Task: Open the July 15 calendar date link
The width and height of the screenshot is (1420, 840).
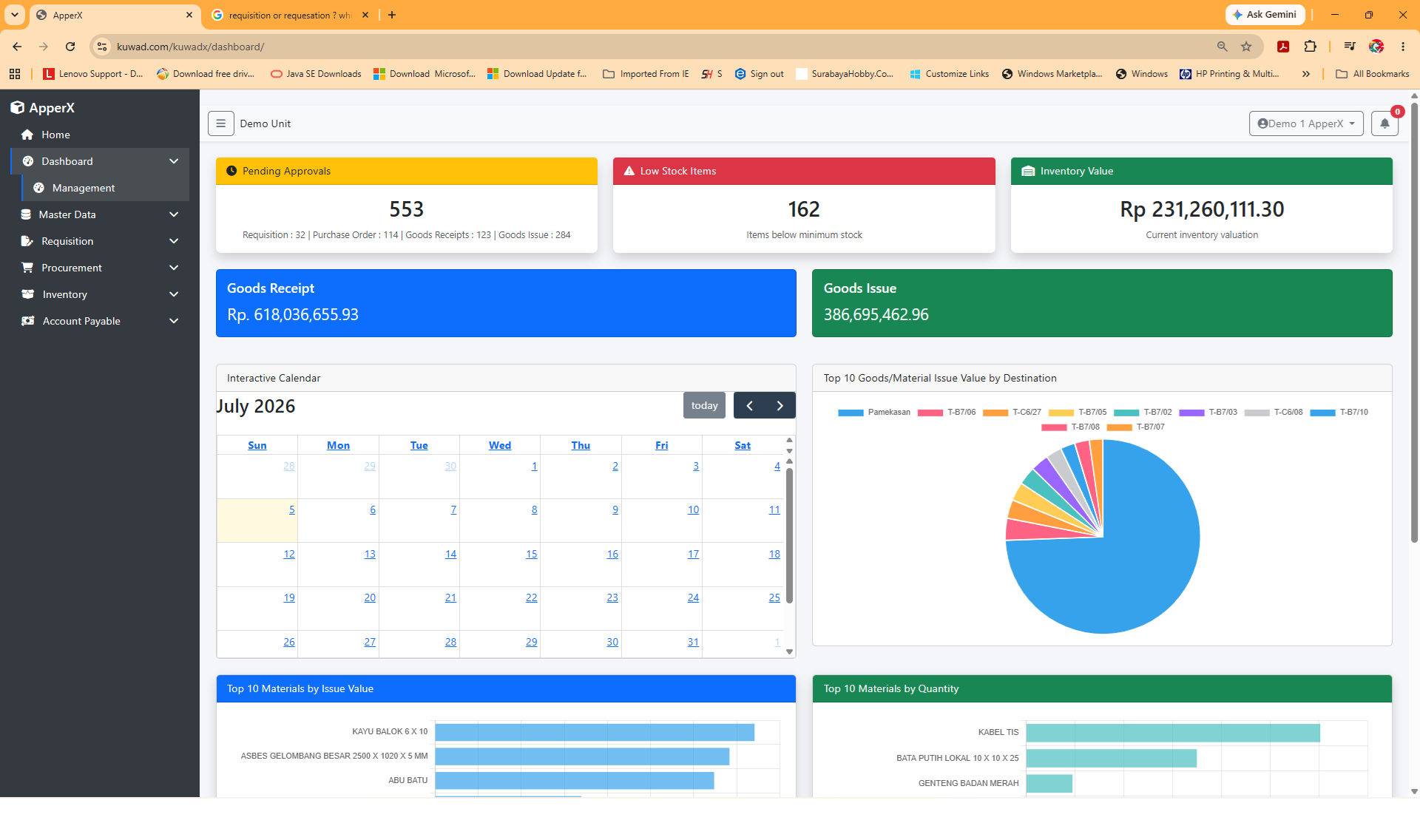Action: 532,554
